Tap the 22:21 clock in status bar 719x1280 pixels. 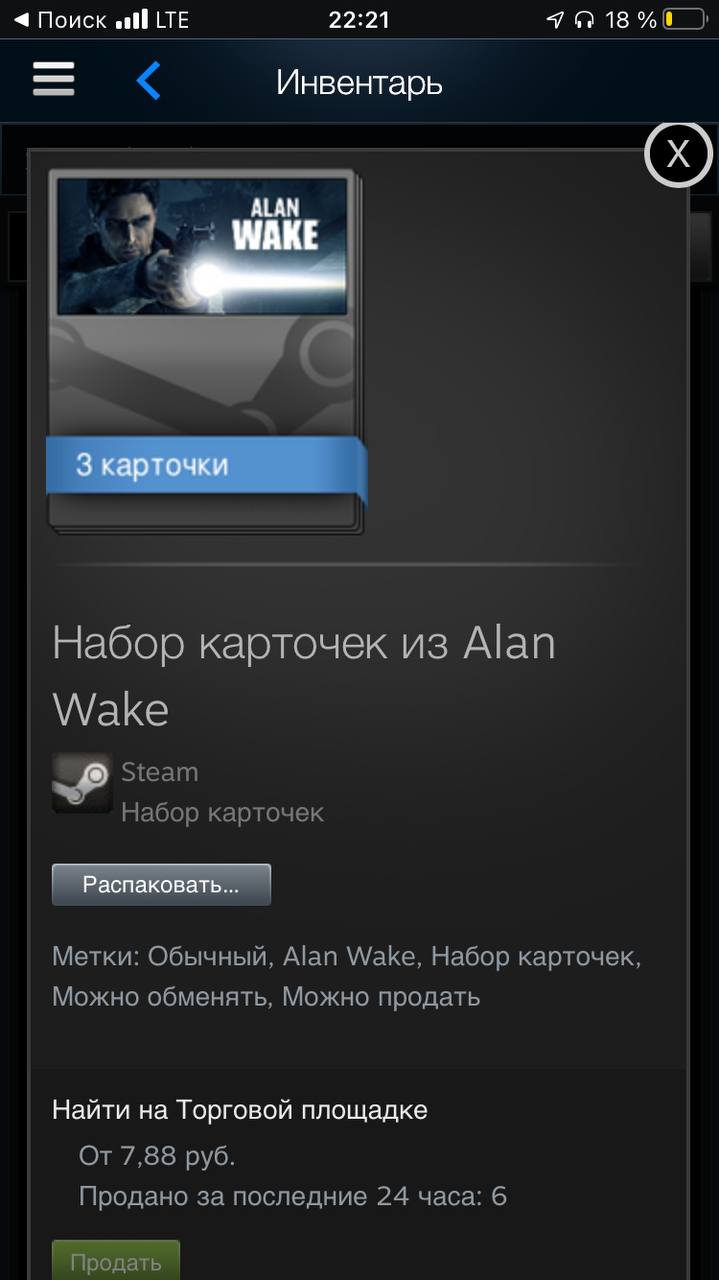click(359, 19)
